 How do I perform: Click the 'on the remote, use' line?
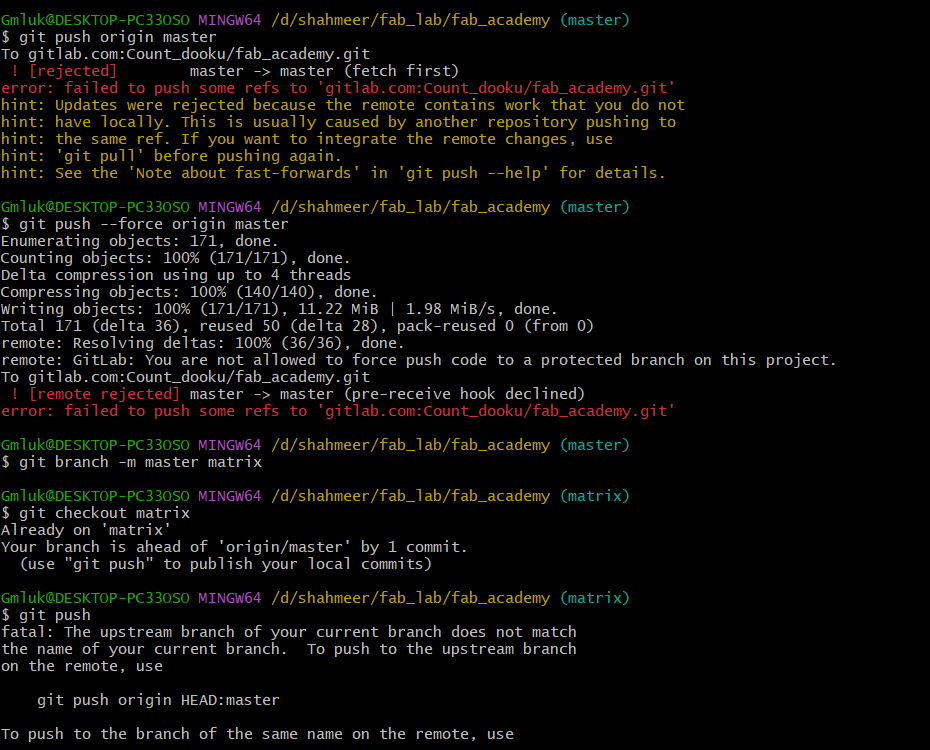(82, 666)
